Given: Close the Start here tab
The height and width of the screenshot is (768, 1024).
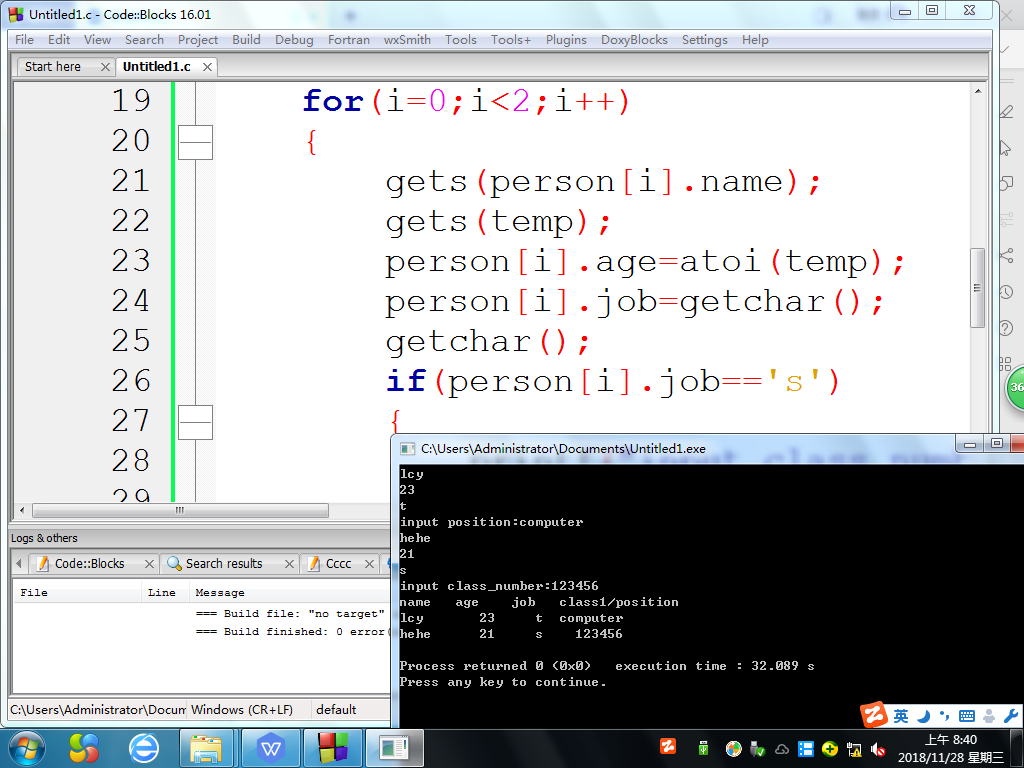Looking at the screenshot, I should pos(105,67).
